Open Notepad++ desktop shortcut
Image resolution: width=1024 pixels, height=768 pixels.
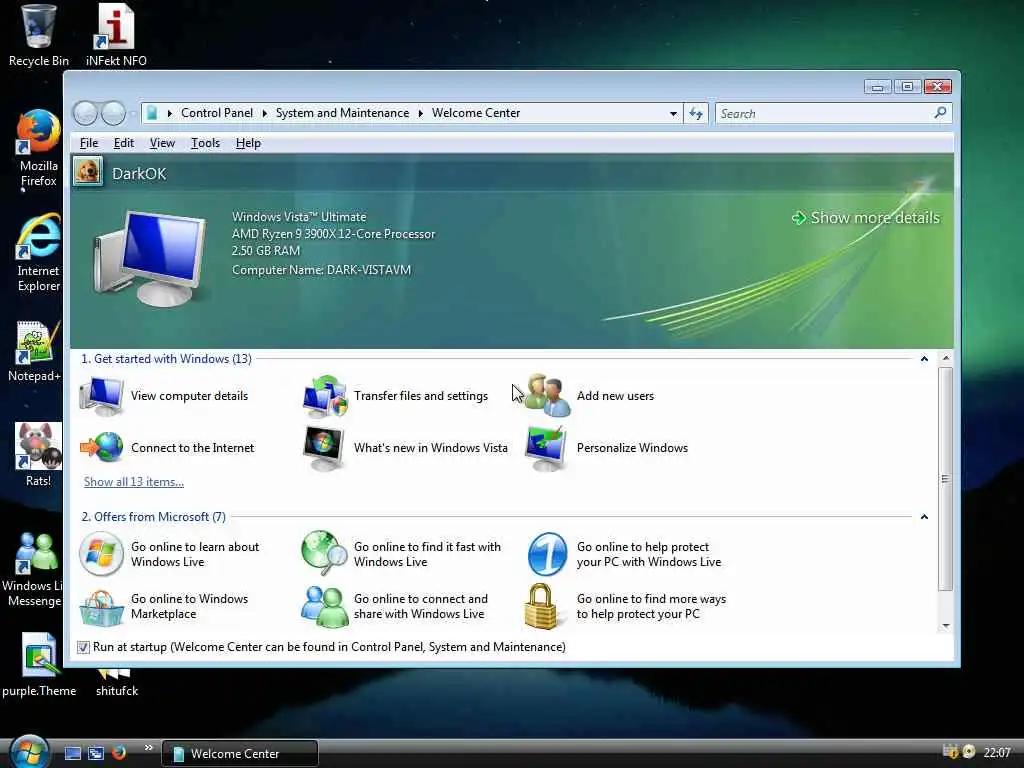tap(34, 352)
